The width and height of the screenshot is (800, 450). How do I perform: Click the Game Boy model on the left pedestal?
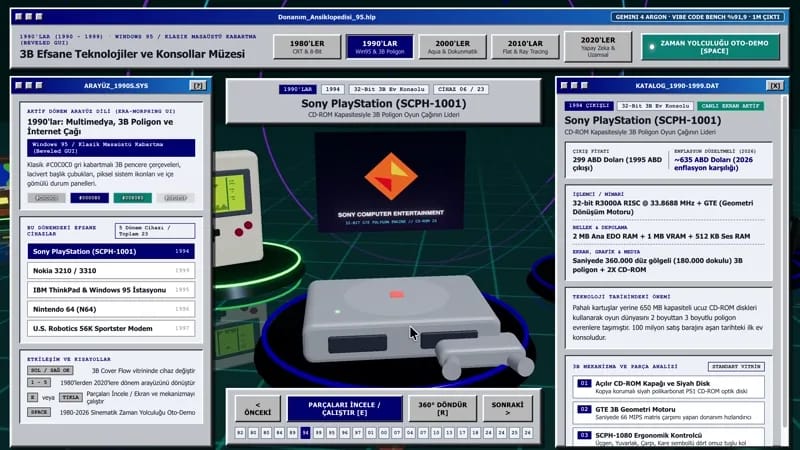coord(239,207)
